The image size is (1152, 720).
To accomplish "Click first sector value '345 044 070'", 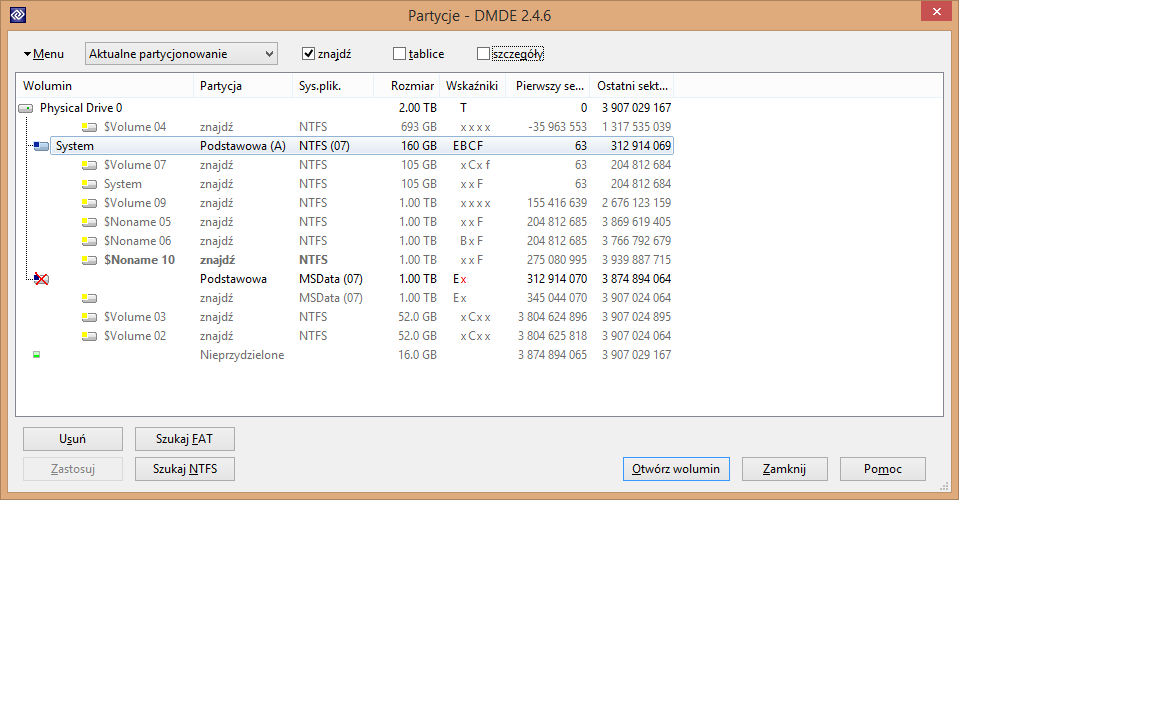I will pyautogui.click(x=557, y=298).
